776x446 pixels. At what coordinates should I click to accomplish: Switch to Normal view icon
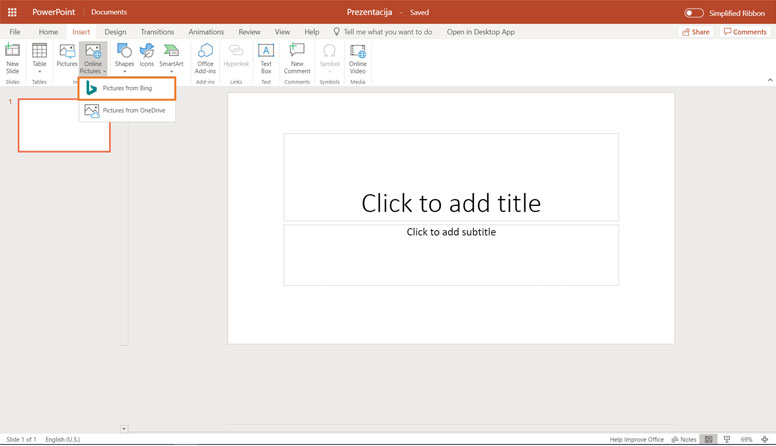pyautogui.click(x=709, y=440)
